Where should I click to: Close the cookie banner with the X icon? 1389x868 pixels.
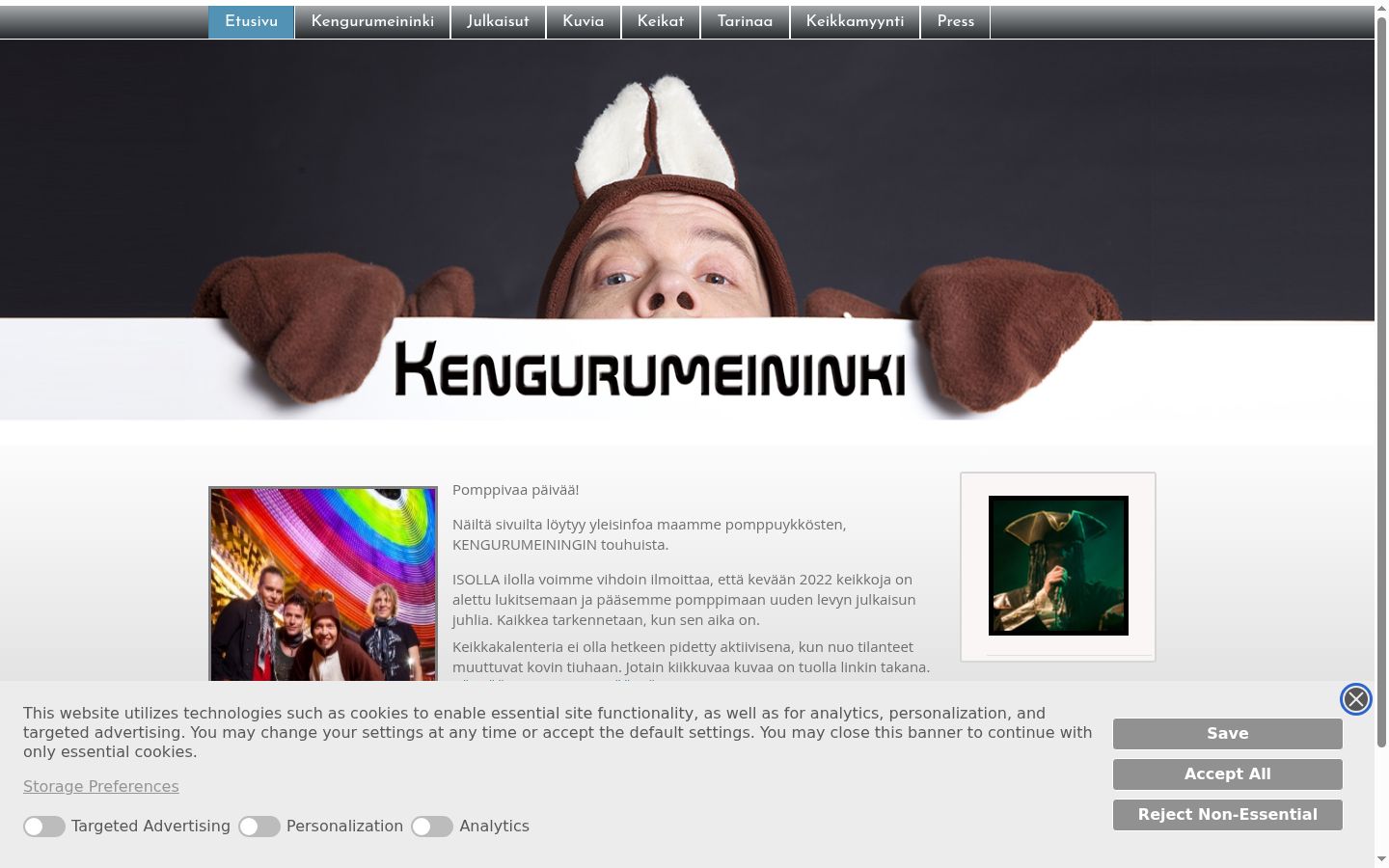coord(1355,699)
